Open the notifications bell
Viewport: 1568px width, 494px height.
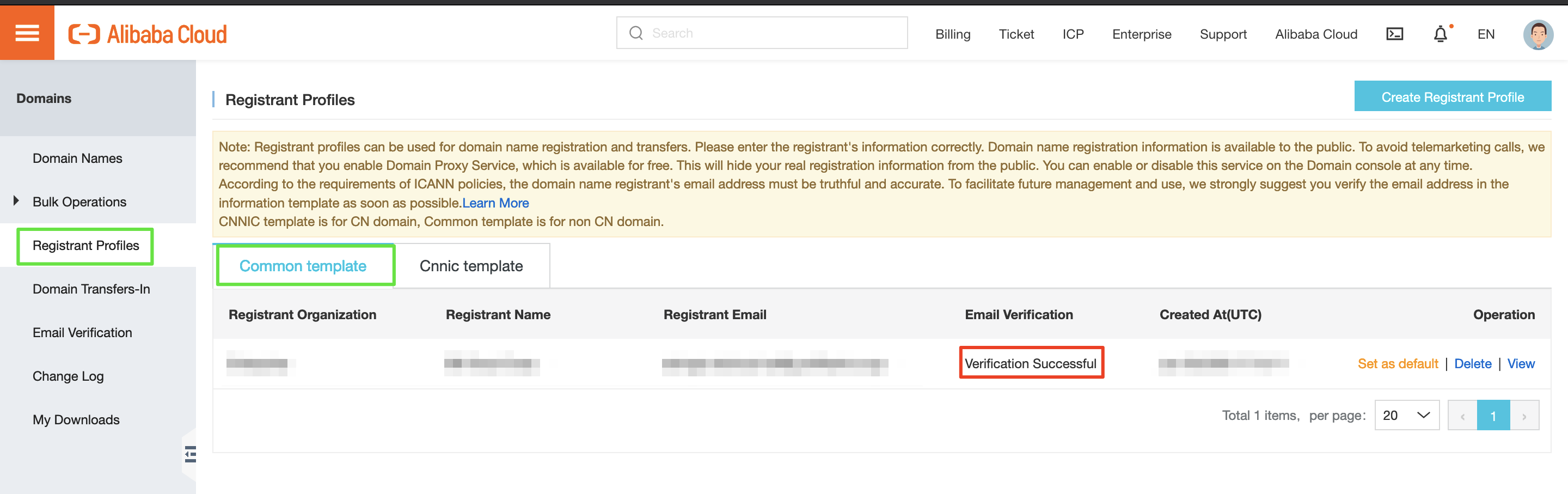1440,34
